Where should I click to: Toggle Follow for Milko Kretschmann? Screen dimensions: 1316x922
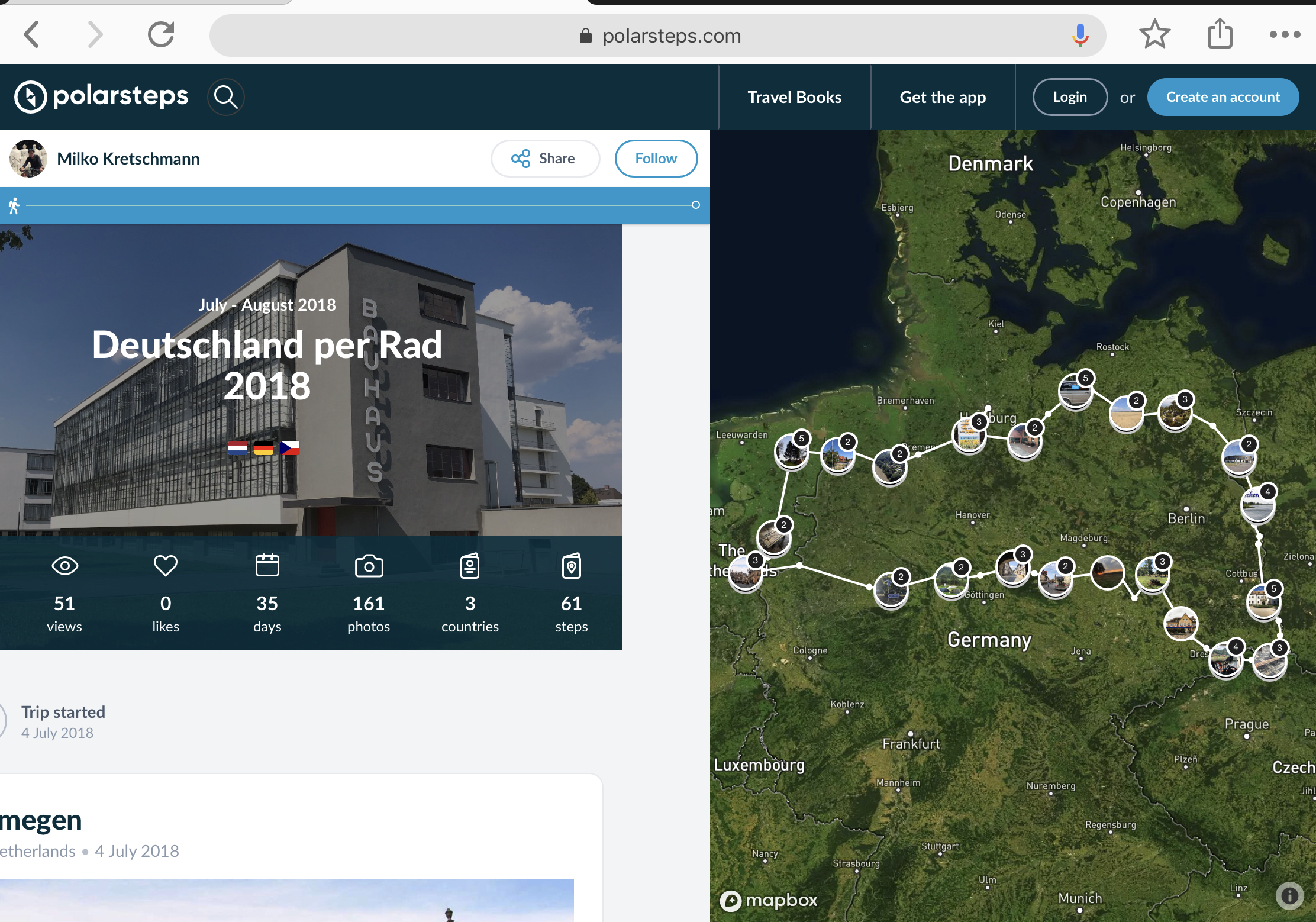656,159
